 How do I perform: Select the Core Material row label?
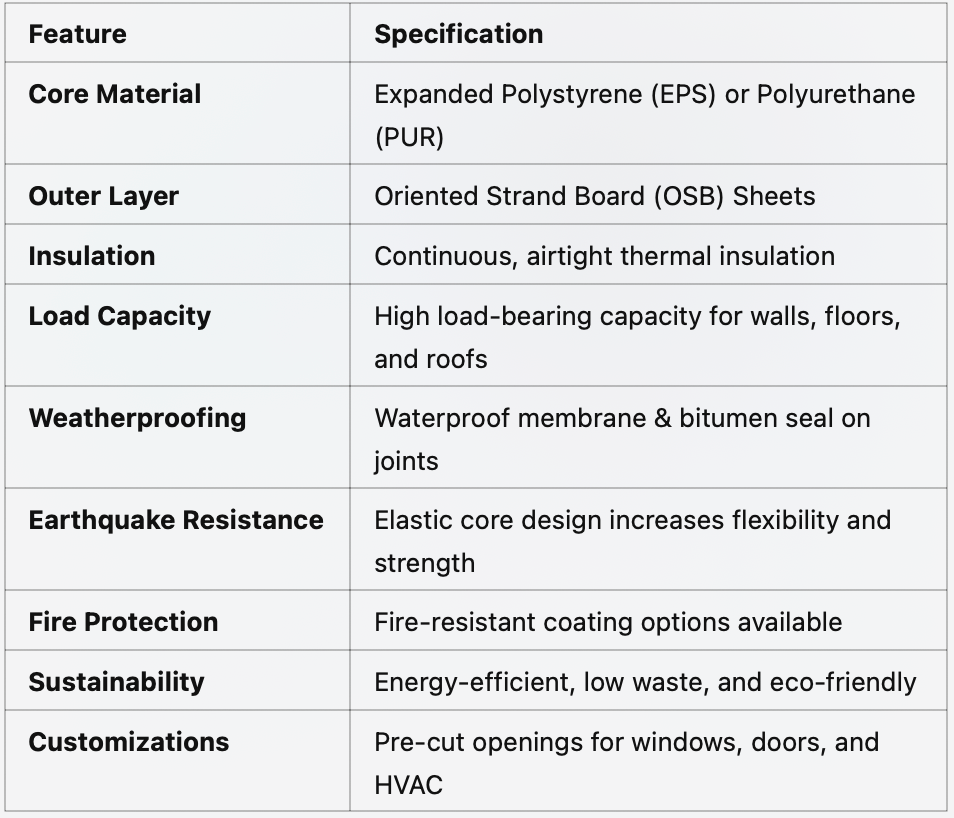point(114,94)
